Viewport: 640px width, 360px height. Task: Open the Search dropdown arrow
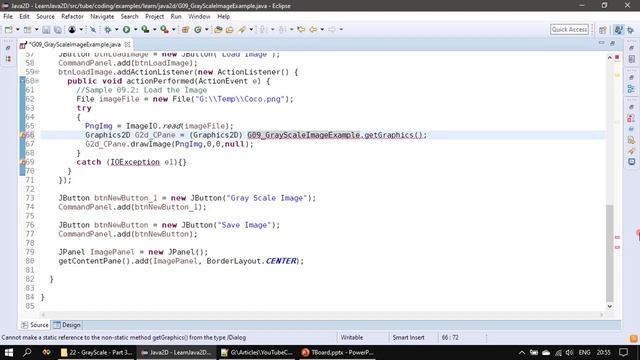pyautogui.click(x=251, y=29)
